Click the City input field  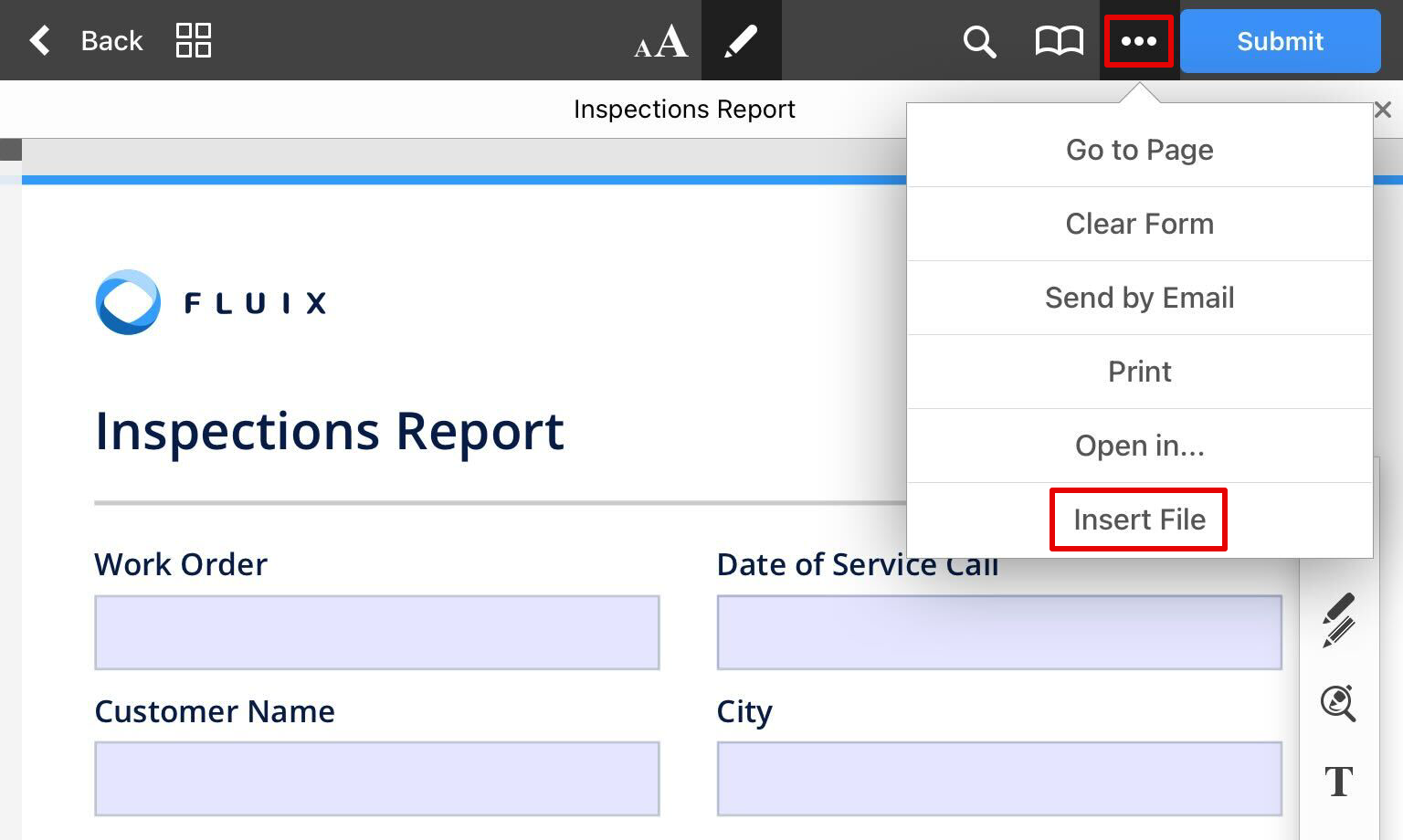click(999, 778)
